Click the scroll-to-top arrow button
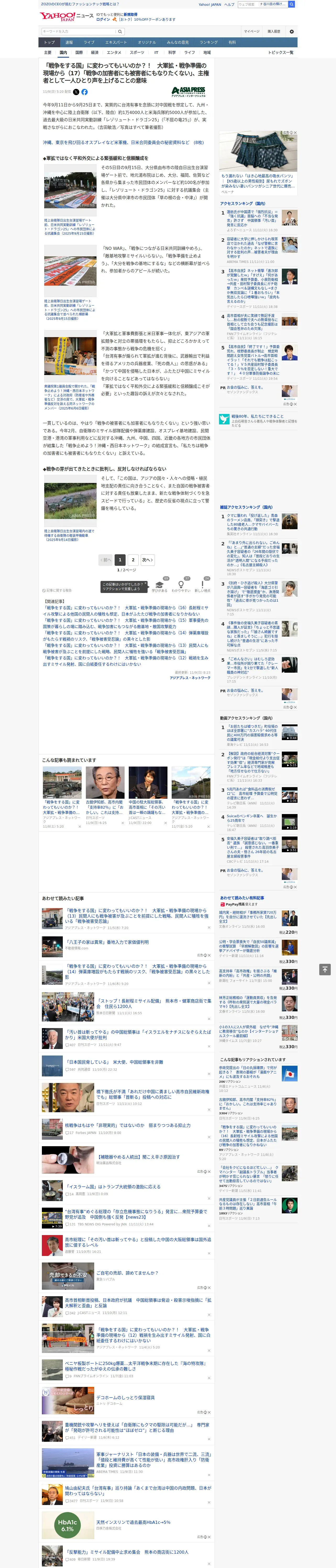This screenshot has height=1568, width=336. pos(325,969)
